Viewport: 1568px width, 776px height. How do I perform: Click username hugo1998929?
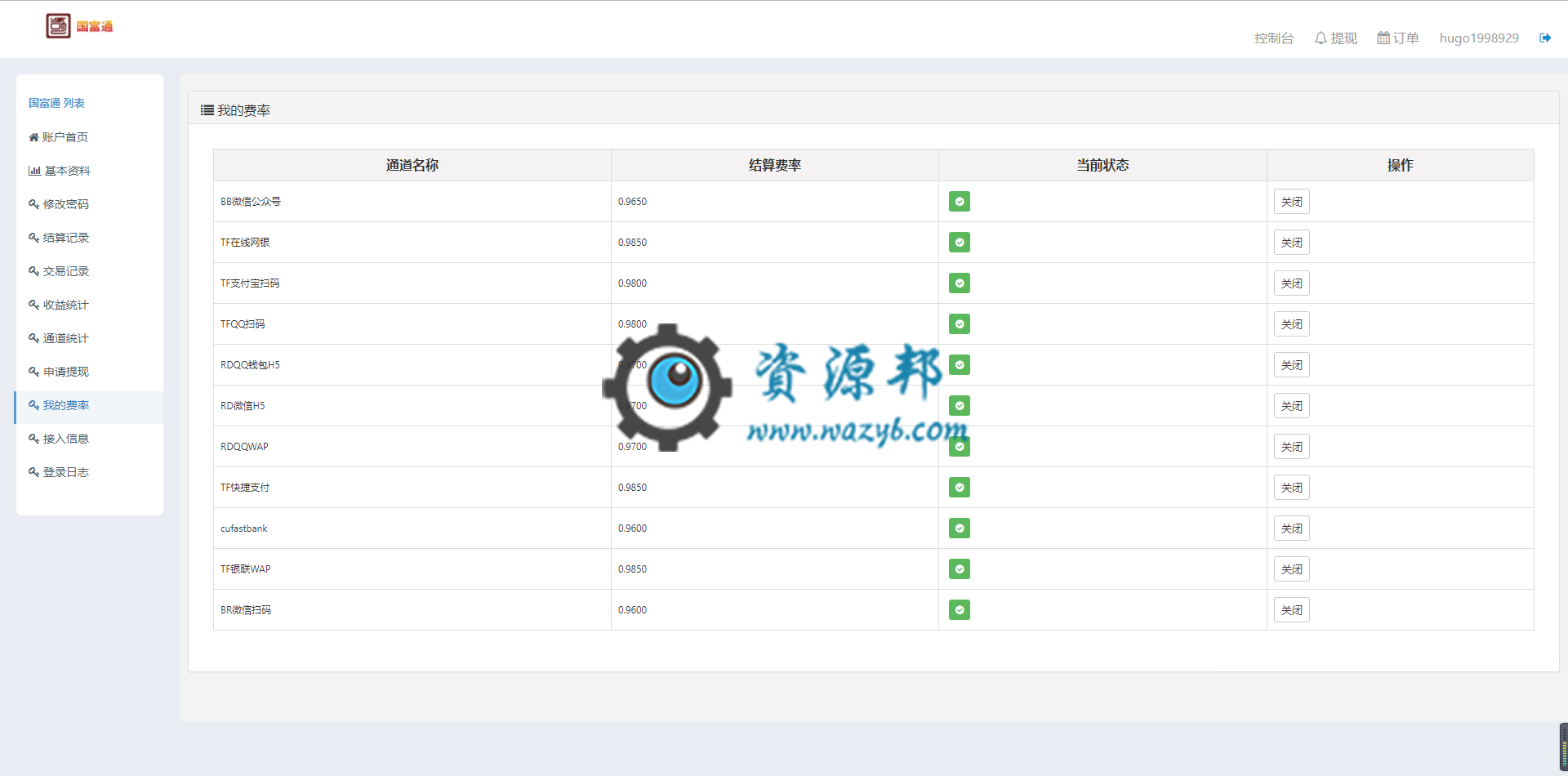click(1479, 38)
